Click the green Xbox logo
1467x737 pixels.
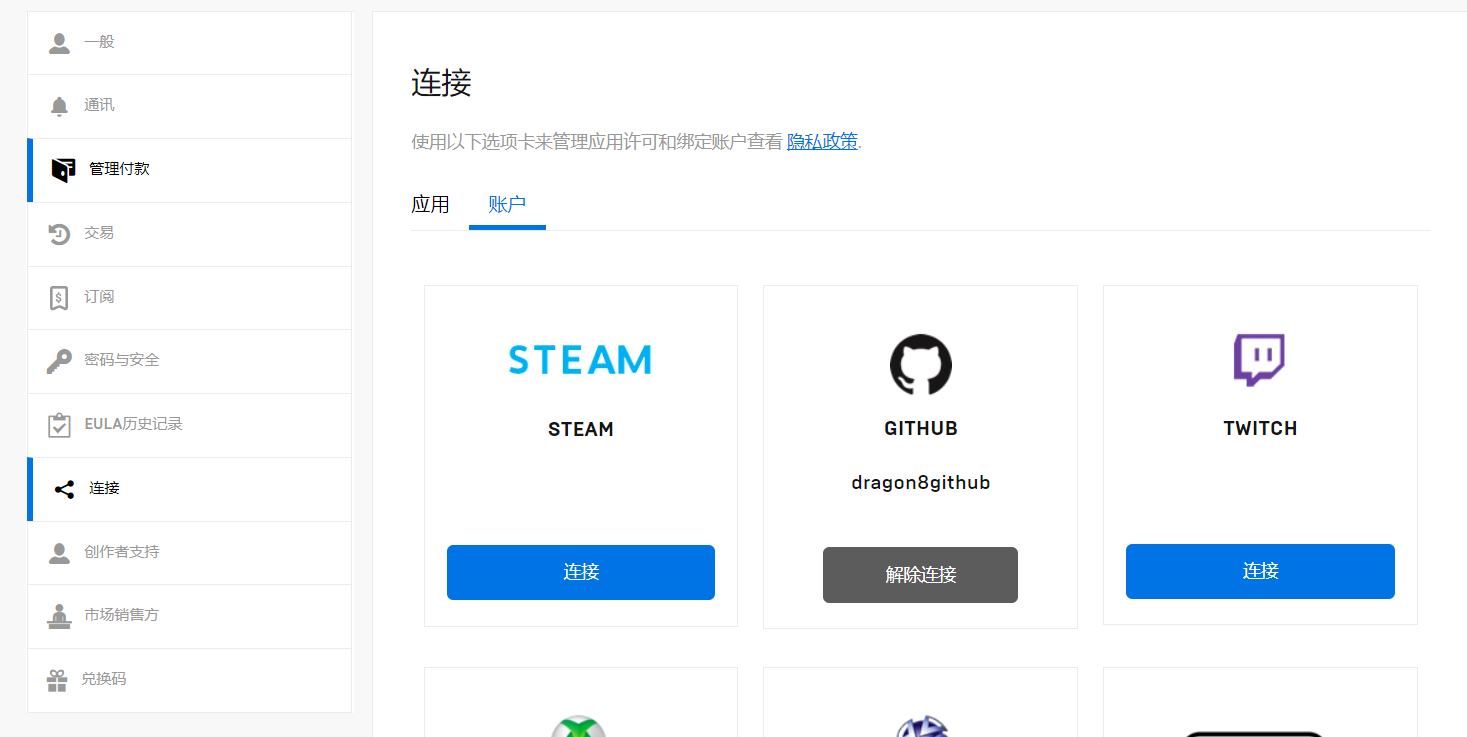[580, 727]
